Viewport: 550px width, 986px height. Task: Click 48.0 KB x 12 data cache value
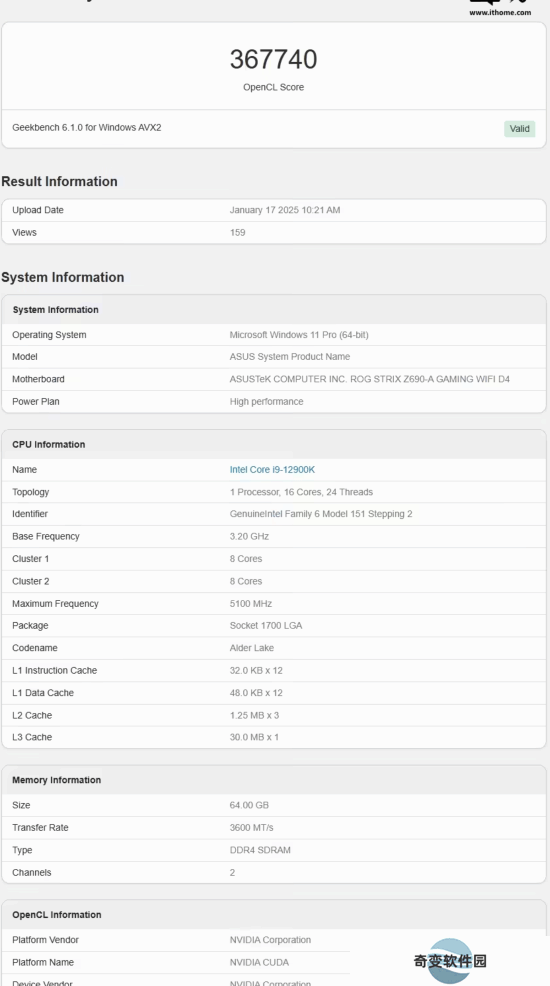point(256,693)
